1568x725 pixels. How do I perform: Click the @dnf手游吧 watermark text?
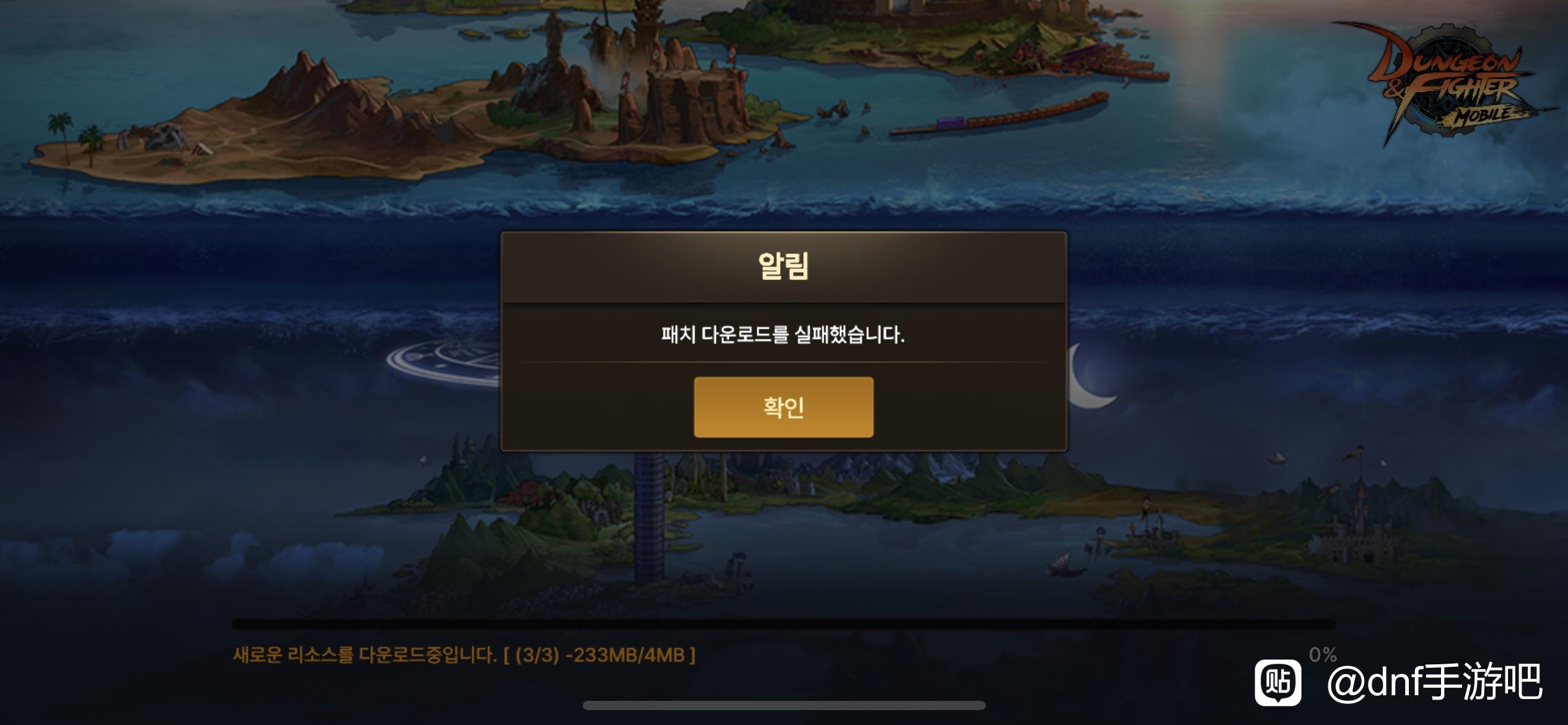click(1434, 682)
